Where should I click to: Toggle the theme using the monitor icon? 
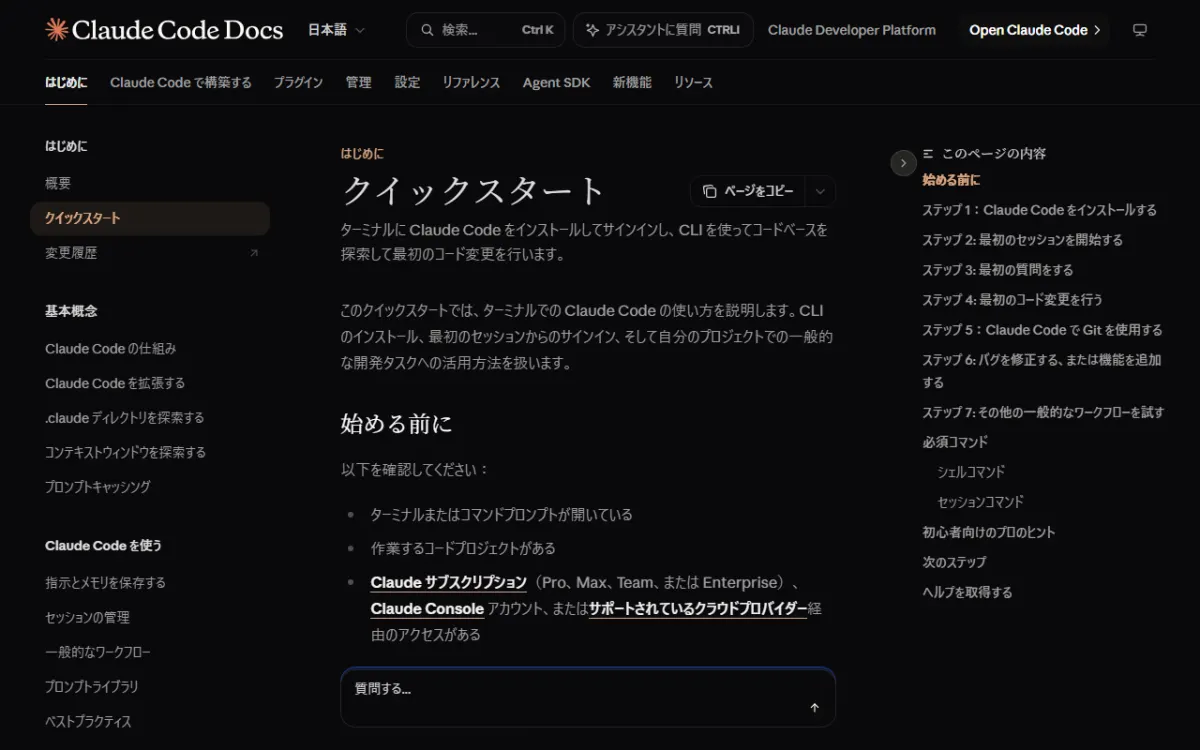click(1139, 30)
